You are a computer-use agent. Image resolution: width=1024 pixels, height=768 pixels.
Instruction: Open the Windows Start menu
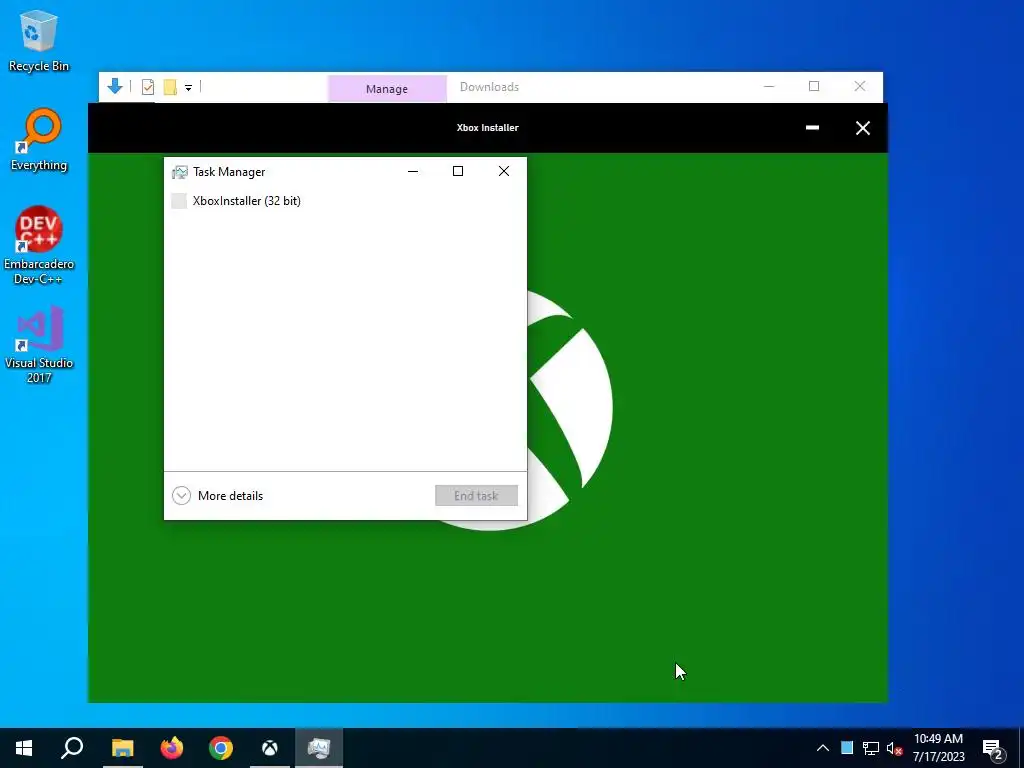(24, 748)
